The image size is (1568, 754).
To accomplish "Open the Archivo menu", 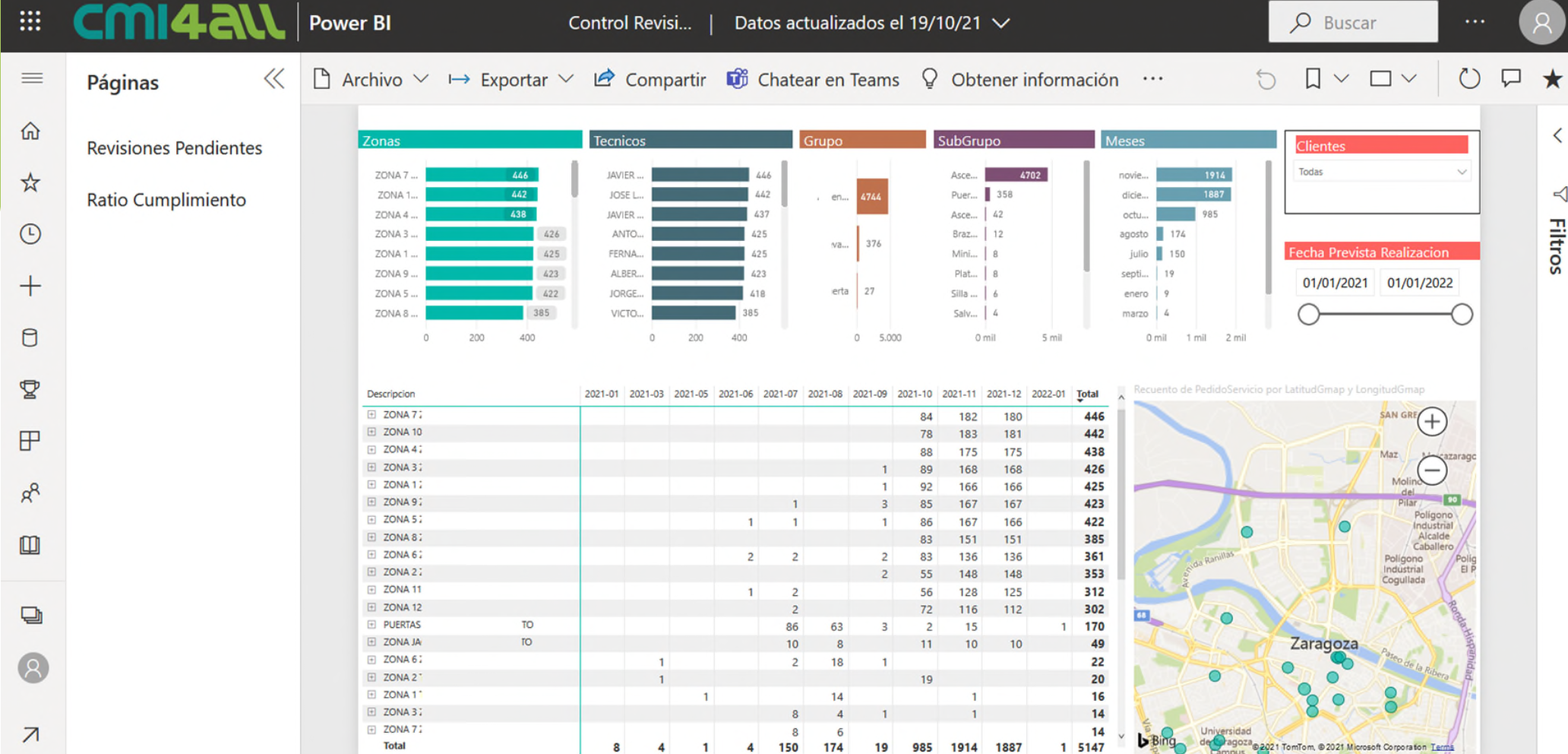I will (371, 80).
